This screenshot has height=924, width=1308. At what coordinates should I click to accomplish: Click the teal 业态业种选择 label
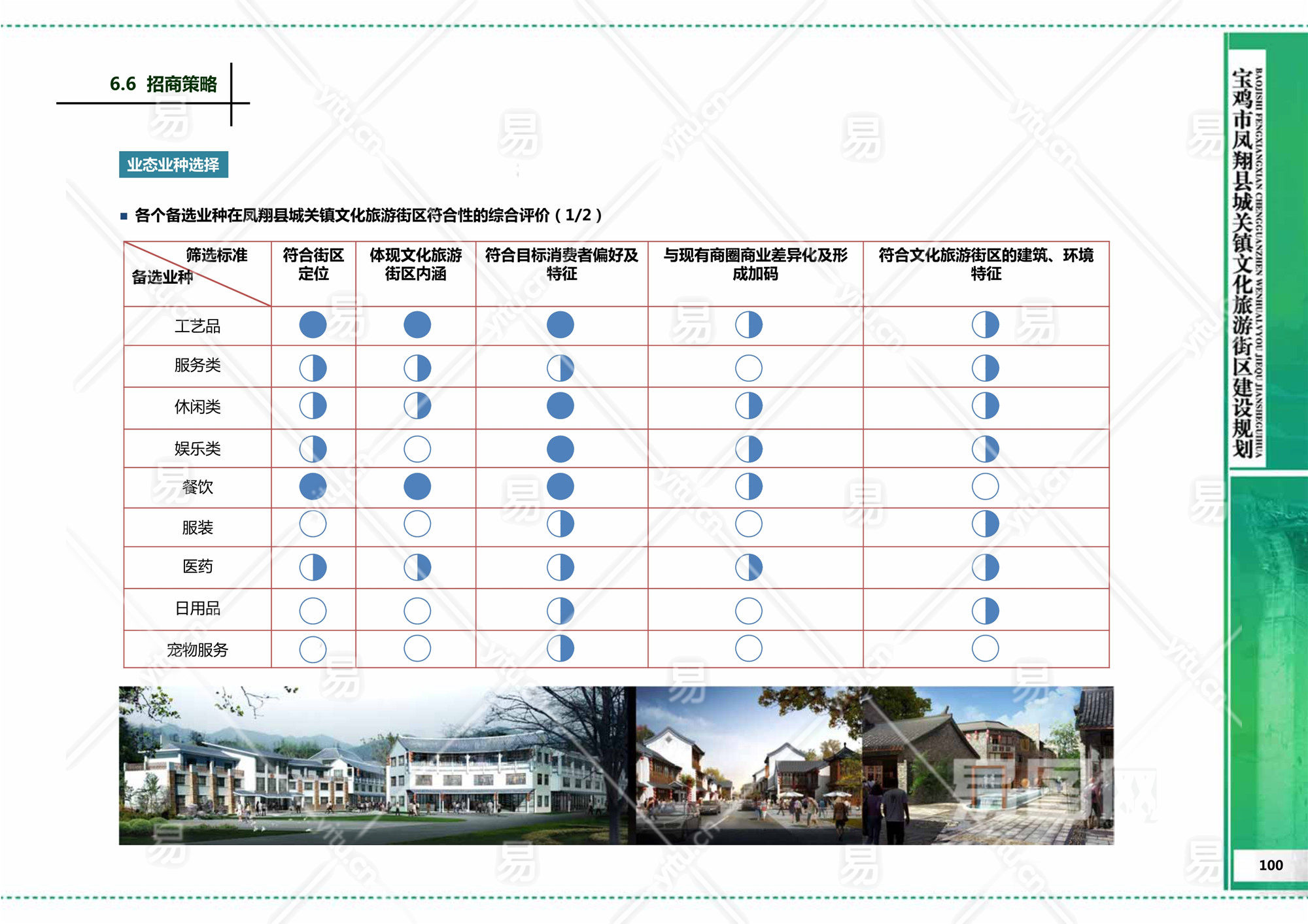(x=173, y=165)
